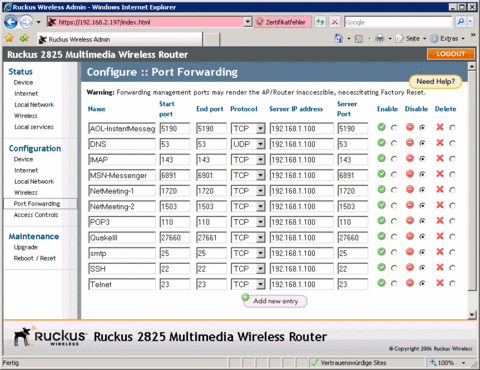Click the red Disable icon for NetMeeting-1 row
Image resolution: width=480 pixels, height=370 pixels.
tap(410, 189)
